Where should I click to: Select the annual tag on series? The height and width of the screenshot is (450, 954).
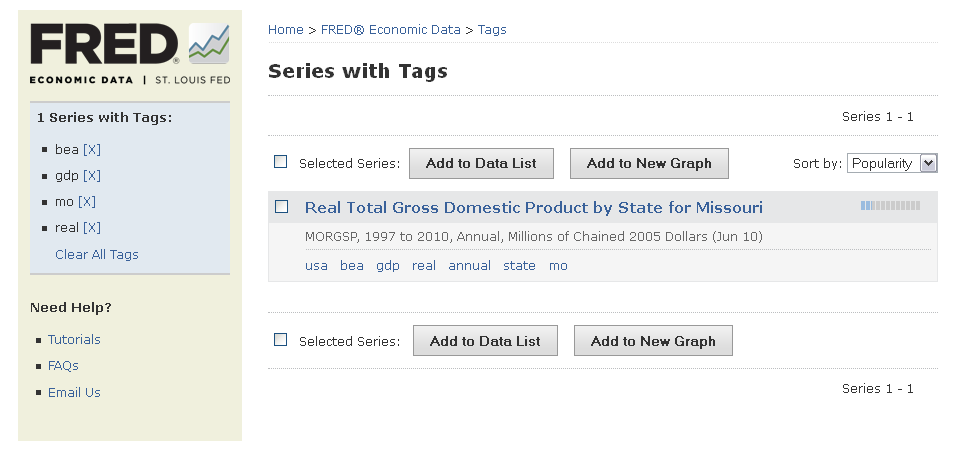coord(470,266)
